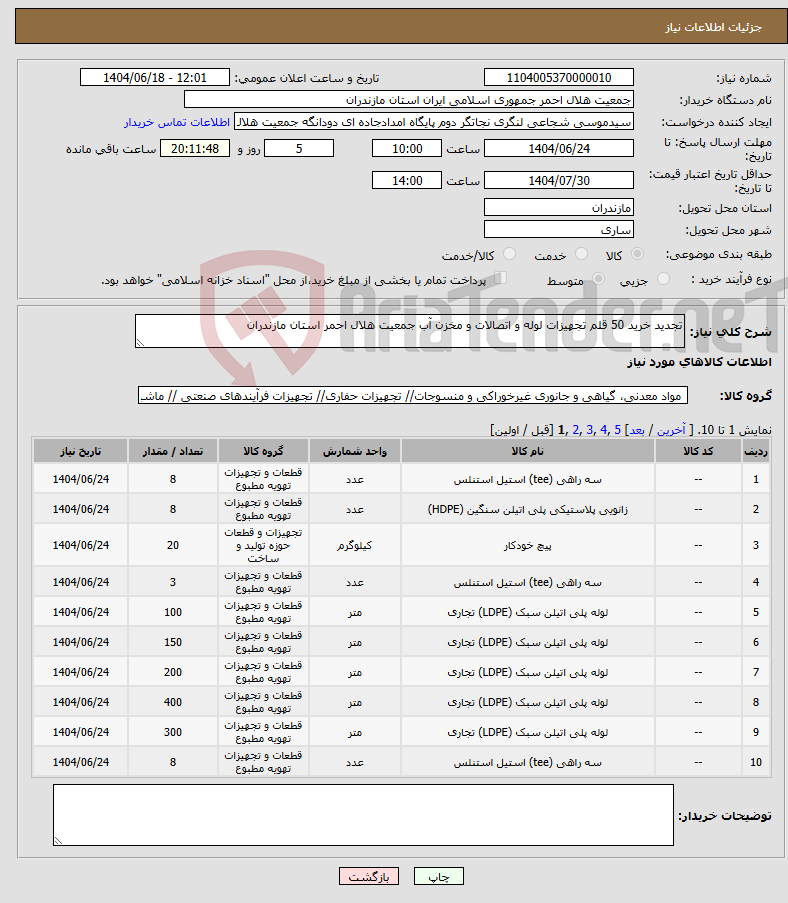This screenshot has height=903, width=788.
Task: Go to page 2 of items
Action: pyautogui.click(x=575, y=430)
